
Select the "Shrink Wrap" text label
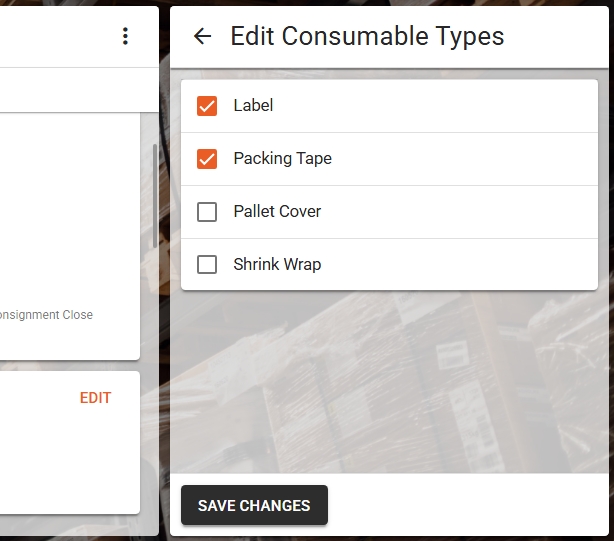click(277, 264)
